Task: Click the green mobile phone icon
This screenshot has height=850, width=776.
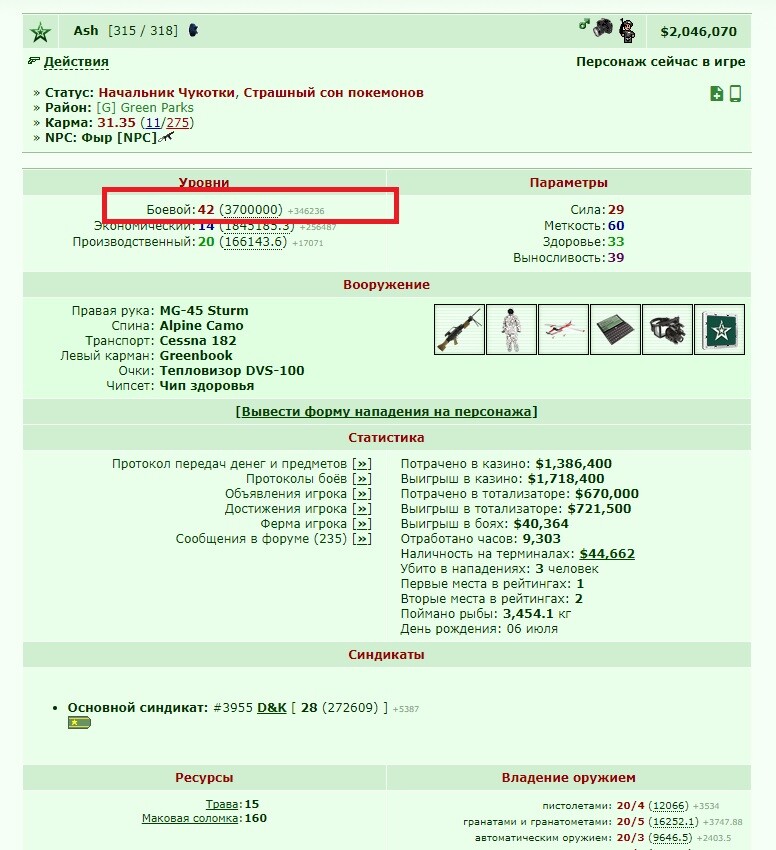Action: click(735, 94)
